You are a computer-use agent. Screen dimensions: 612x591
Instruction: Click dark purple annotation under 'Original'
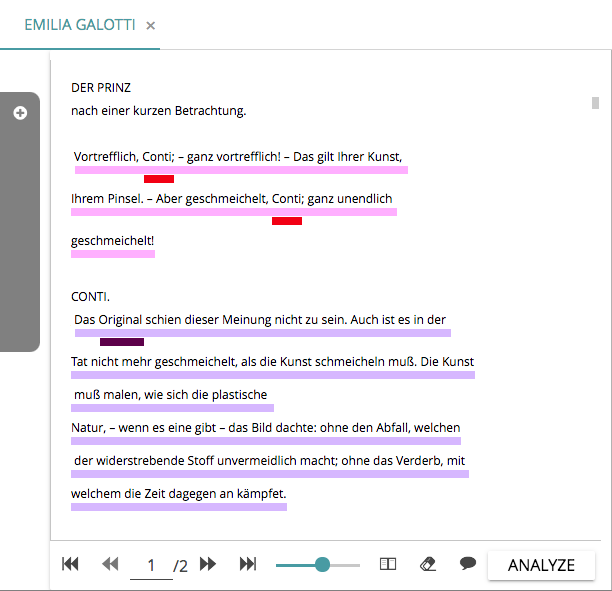click(x=122, y=342)
